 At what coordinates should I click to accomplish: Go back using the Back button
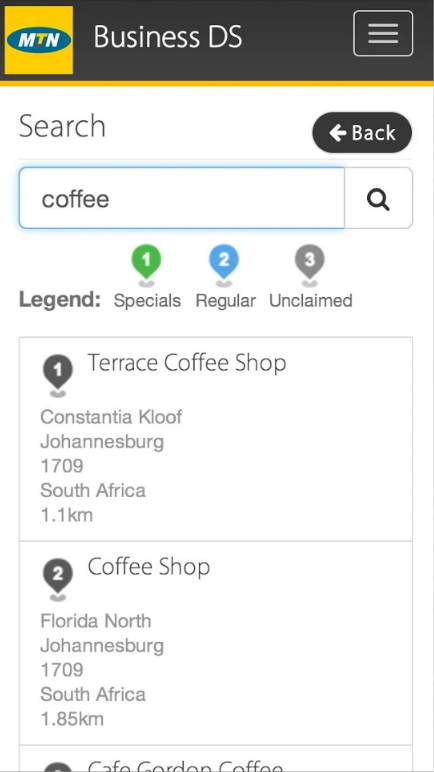coord(362,132)
